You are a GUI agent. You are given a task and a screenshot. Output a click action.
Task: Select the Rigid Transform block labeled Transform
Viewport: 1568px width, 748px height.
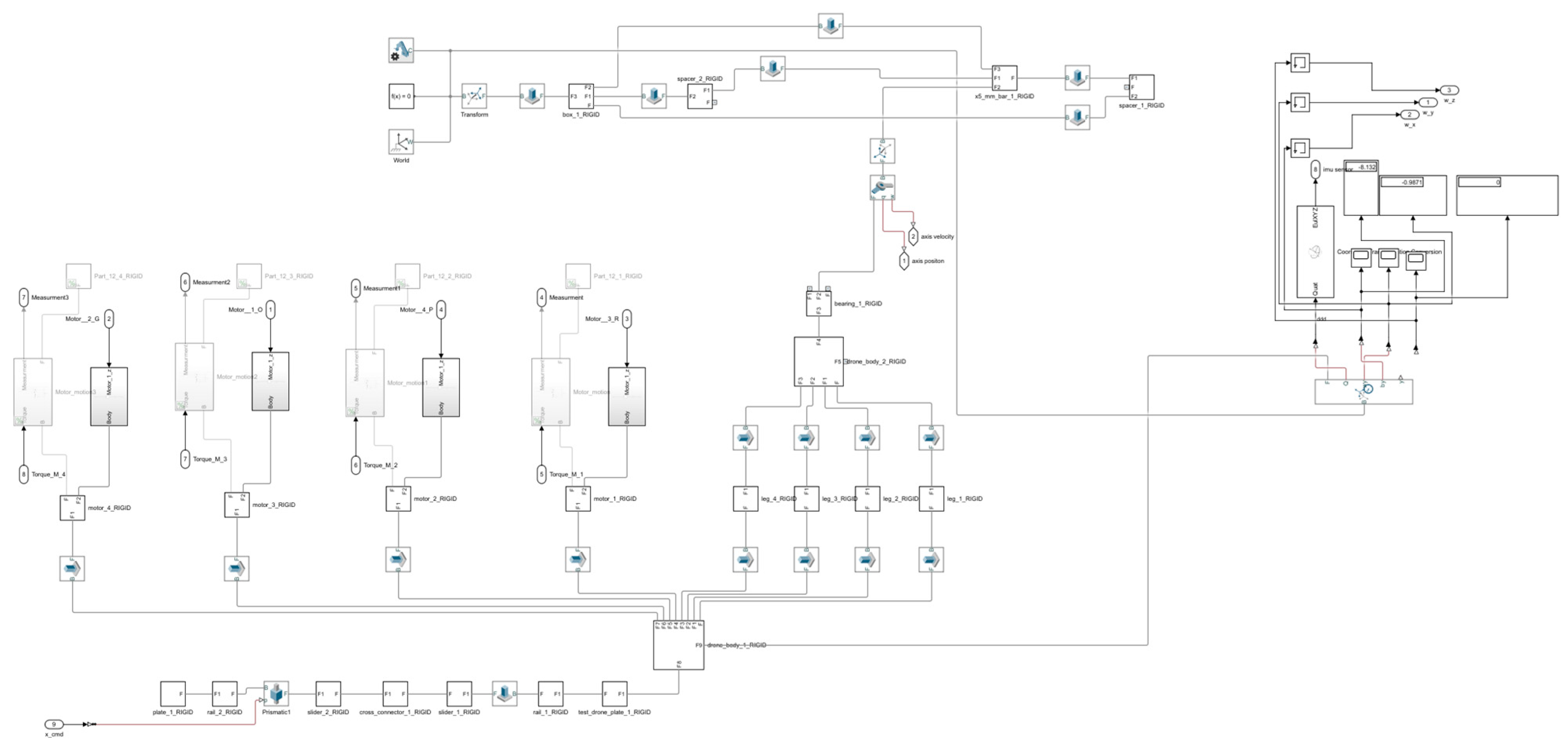(474, 96)
